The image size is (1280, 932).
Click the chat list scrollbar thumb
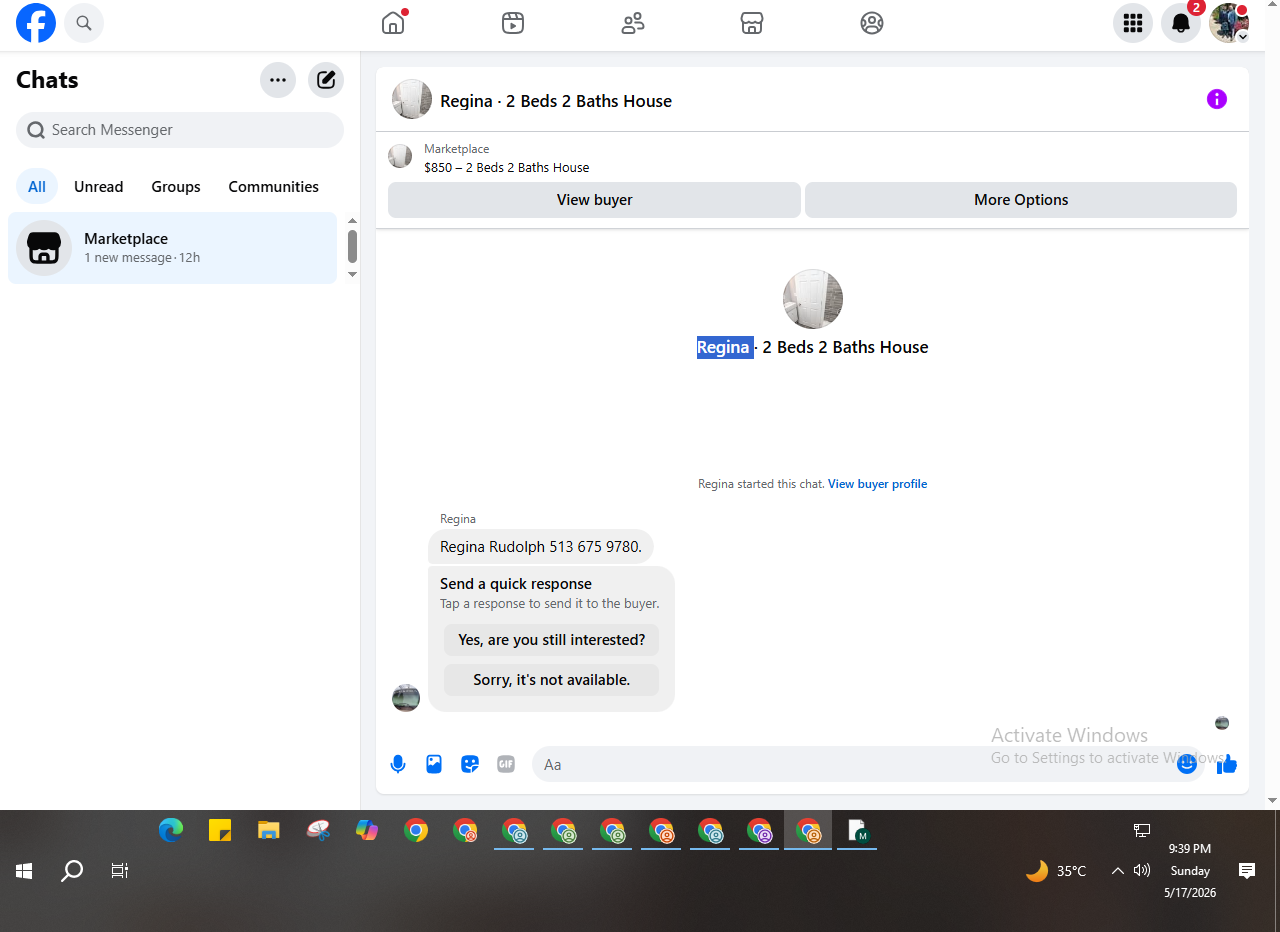pyautogui.click(x=352, y=246)
